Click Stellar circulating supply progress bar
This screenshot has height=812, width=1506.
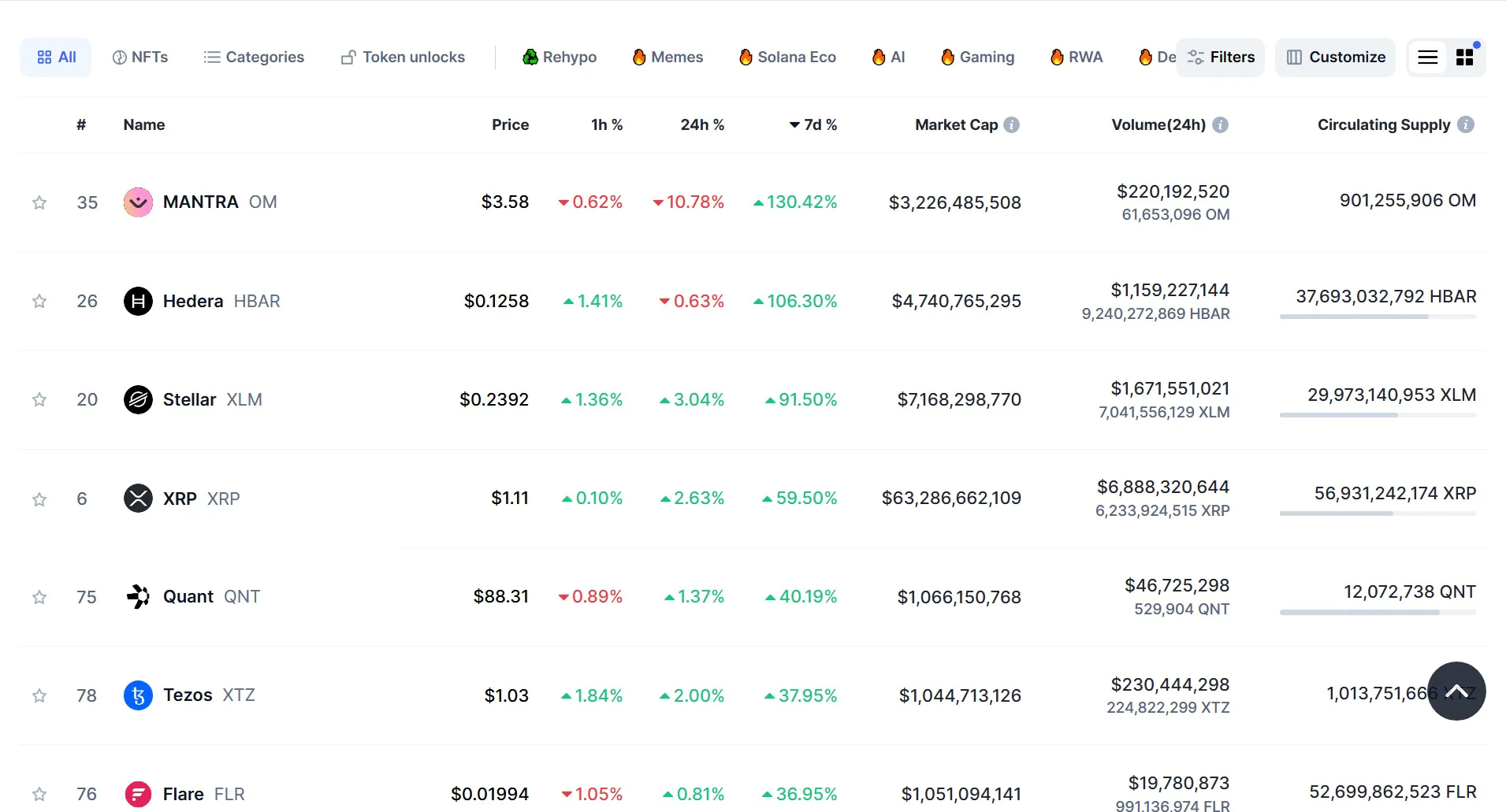coord(1378,415)
